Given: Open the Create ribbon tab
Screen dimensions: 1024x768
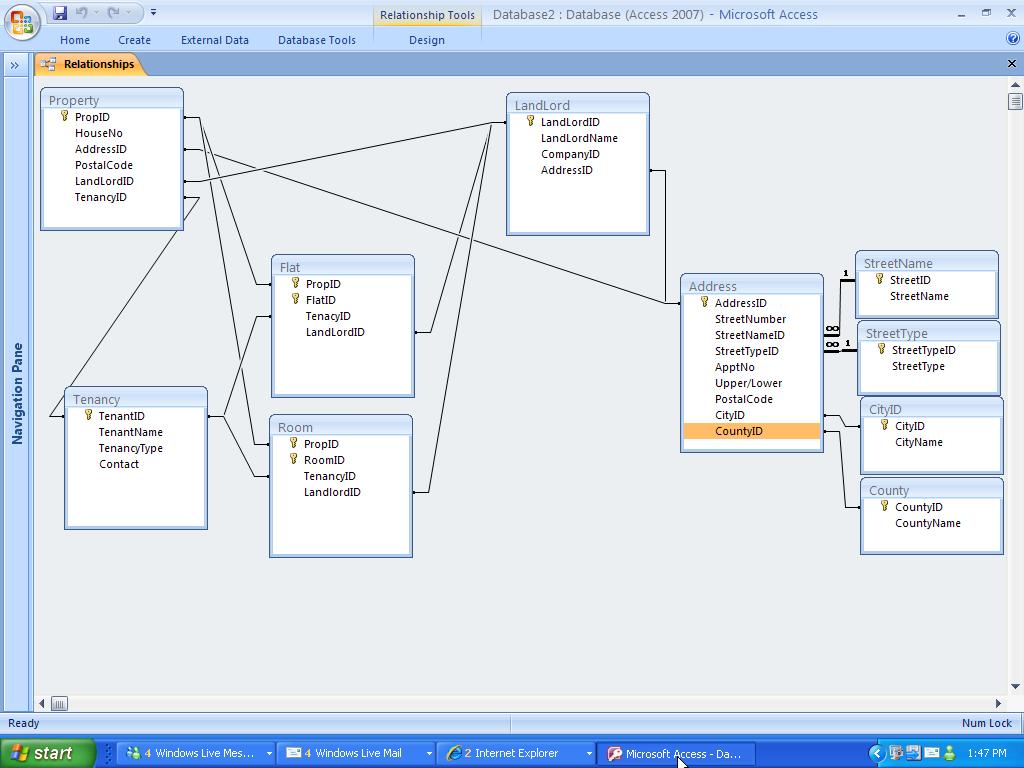Looking at the screenshot, I should tap(135, 40).
